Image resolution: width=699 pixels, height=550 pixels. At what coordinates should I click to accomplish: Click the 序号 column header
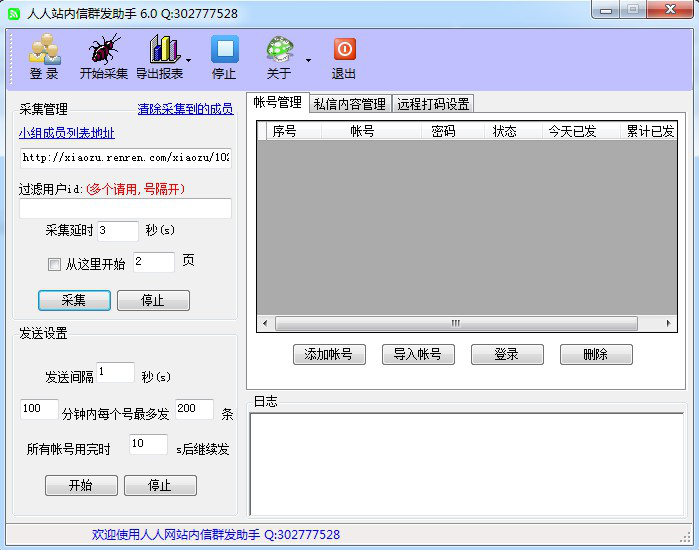[x=294, y=131]
